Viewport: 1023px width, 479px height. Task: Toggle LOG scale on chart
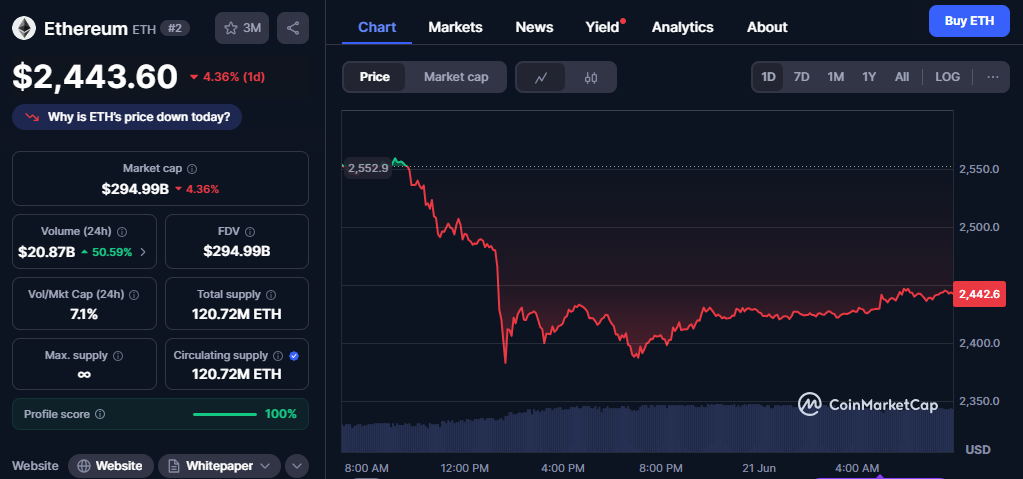pos(947,77)
